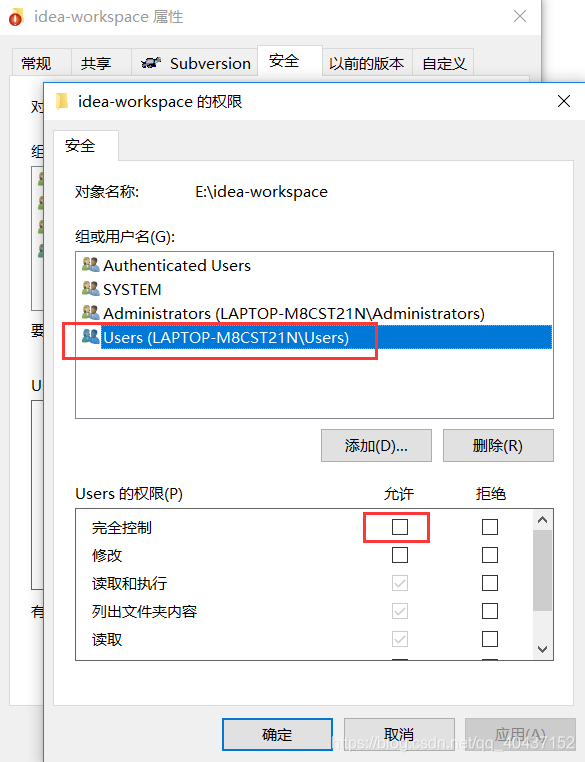The height and width of the screenshot is (762, 585).
Task: Check Deny for 读取 permission
Action: coord(490,639)
